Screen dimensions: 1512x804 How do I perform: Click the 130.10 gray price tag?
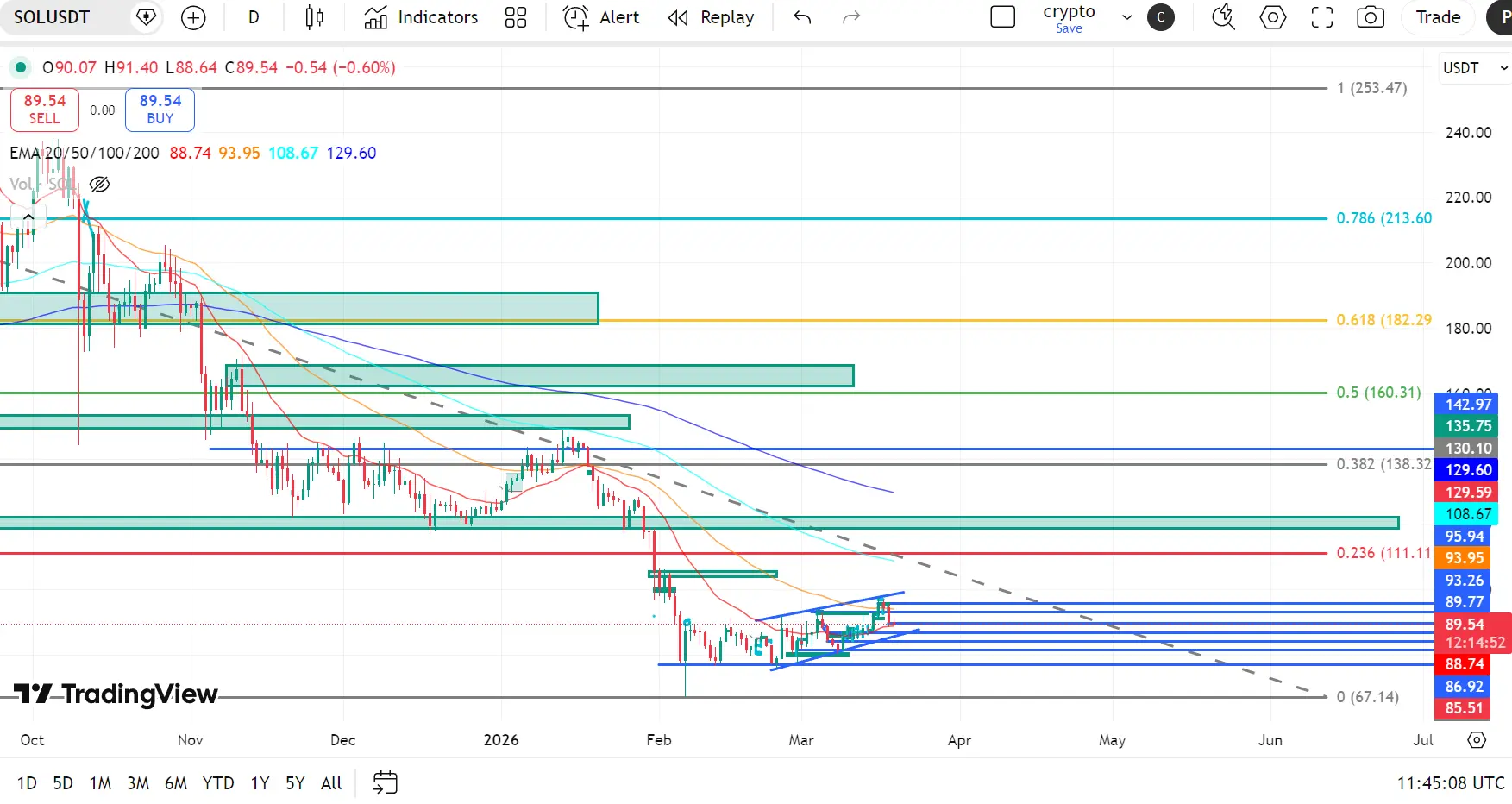click(1468, 449)
